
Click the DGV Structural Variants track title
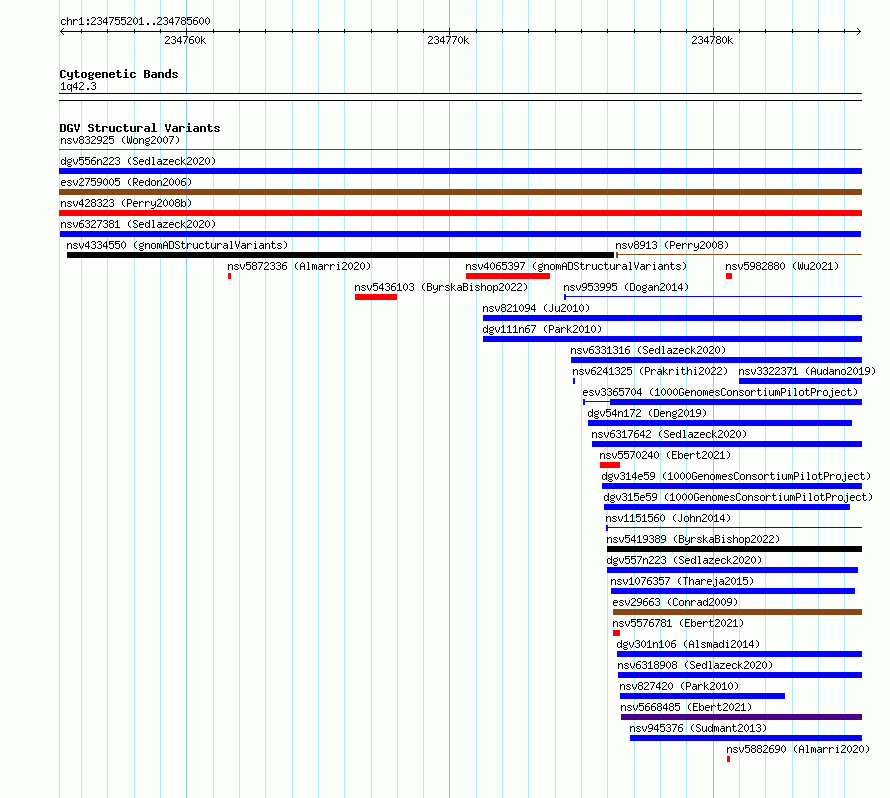pyautogui.click(x=140, y=128)
